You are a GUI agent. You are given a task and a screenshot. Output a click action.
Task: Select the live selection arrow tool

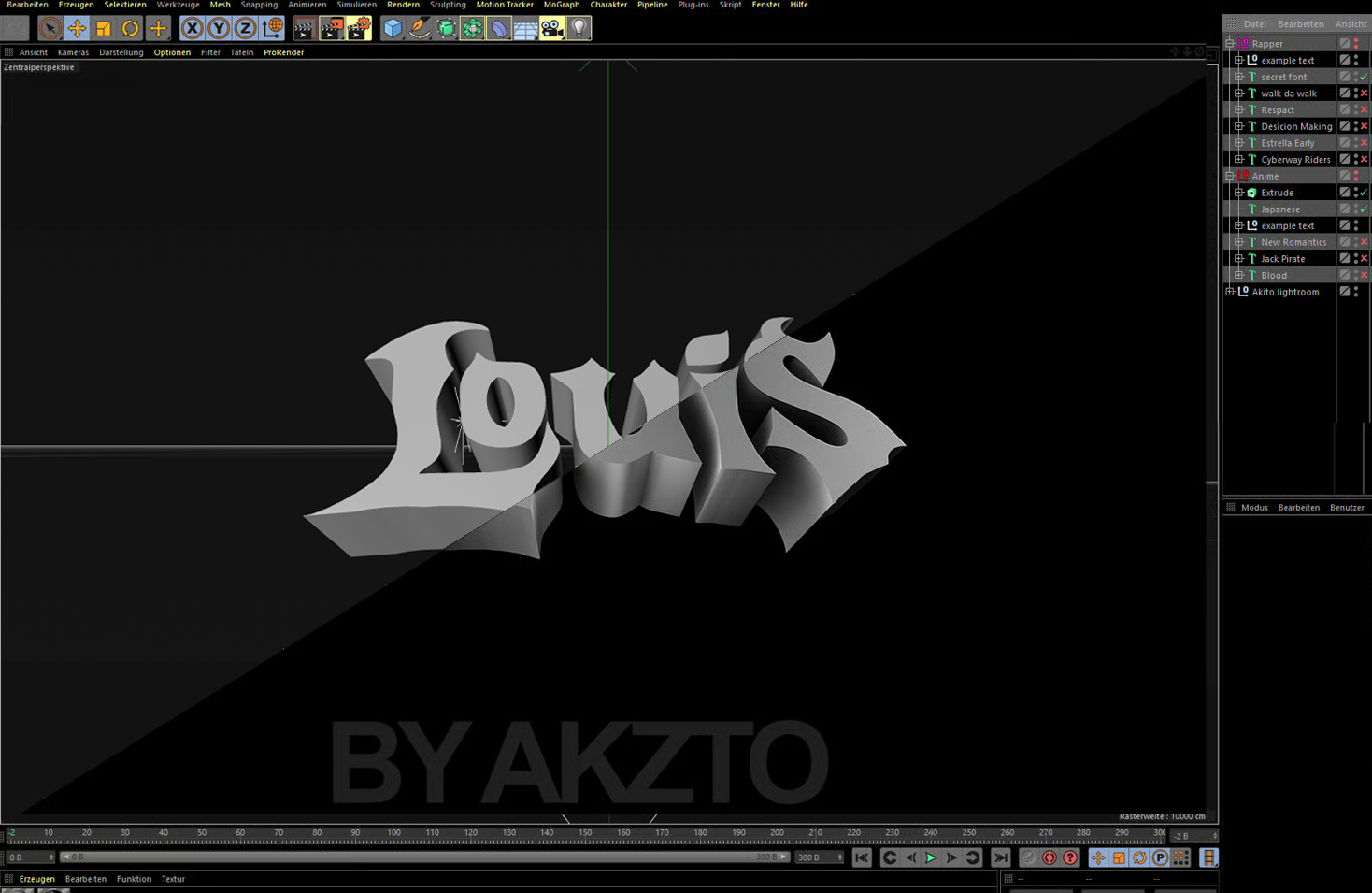pos(50,28)
